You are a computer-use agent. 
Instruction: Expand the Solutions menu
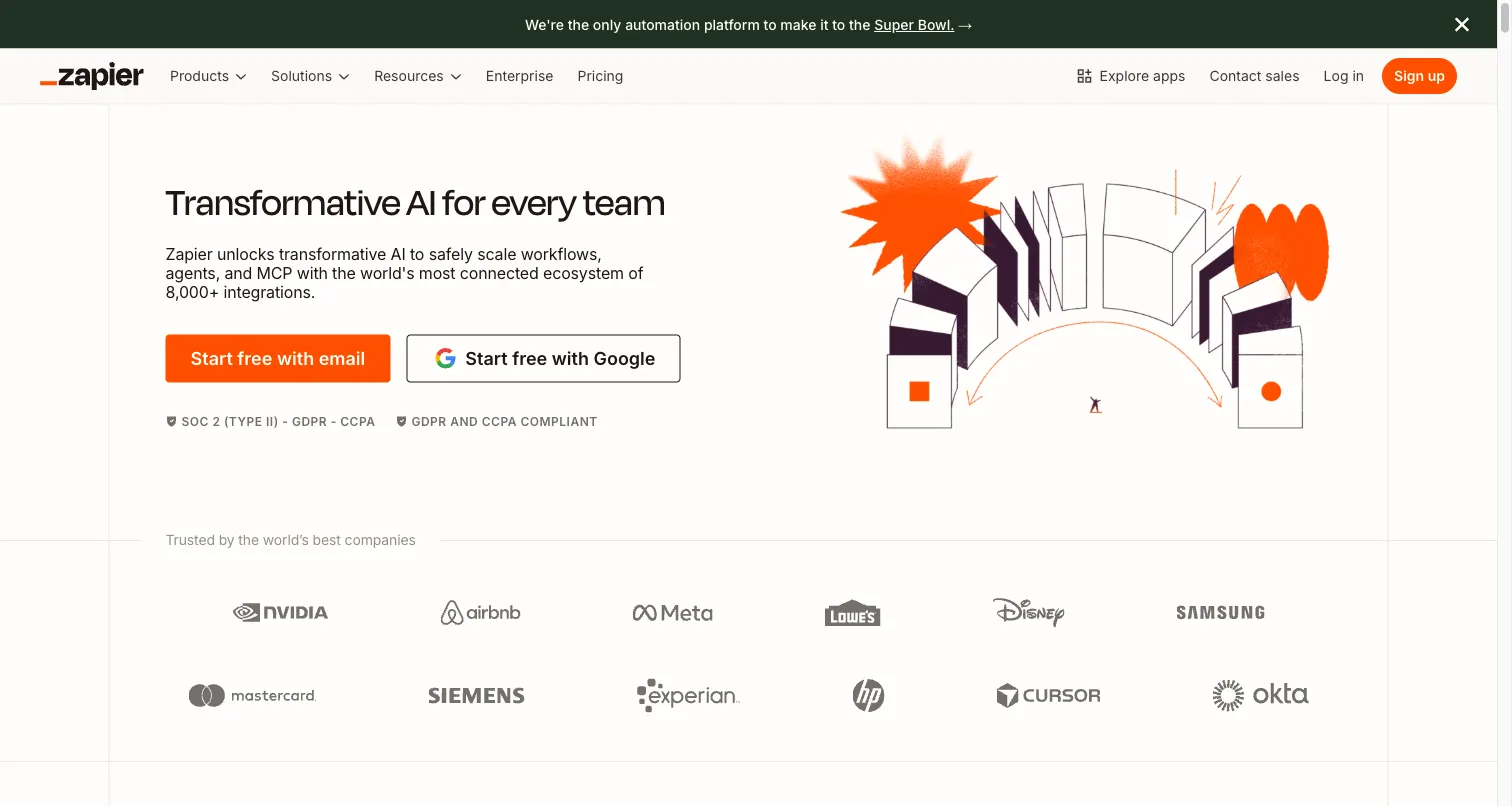point(310,76)
